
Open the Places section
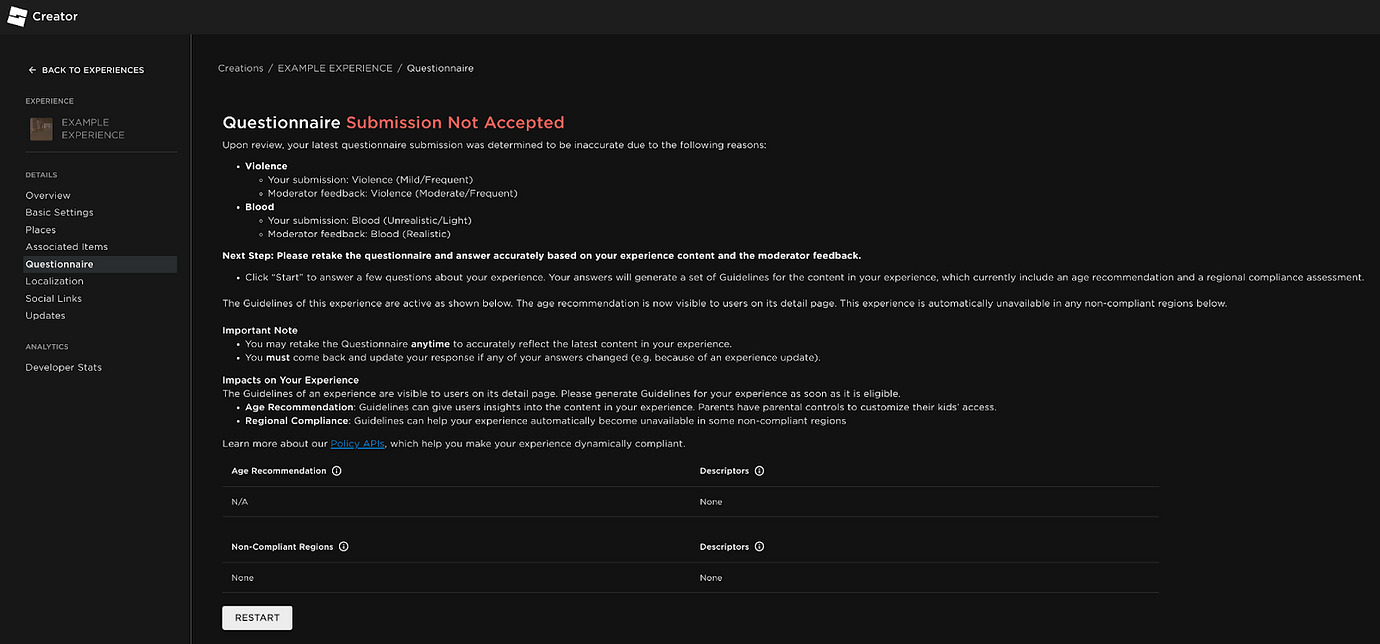pos(41,230)
